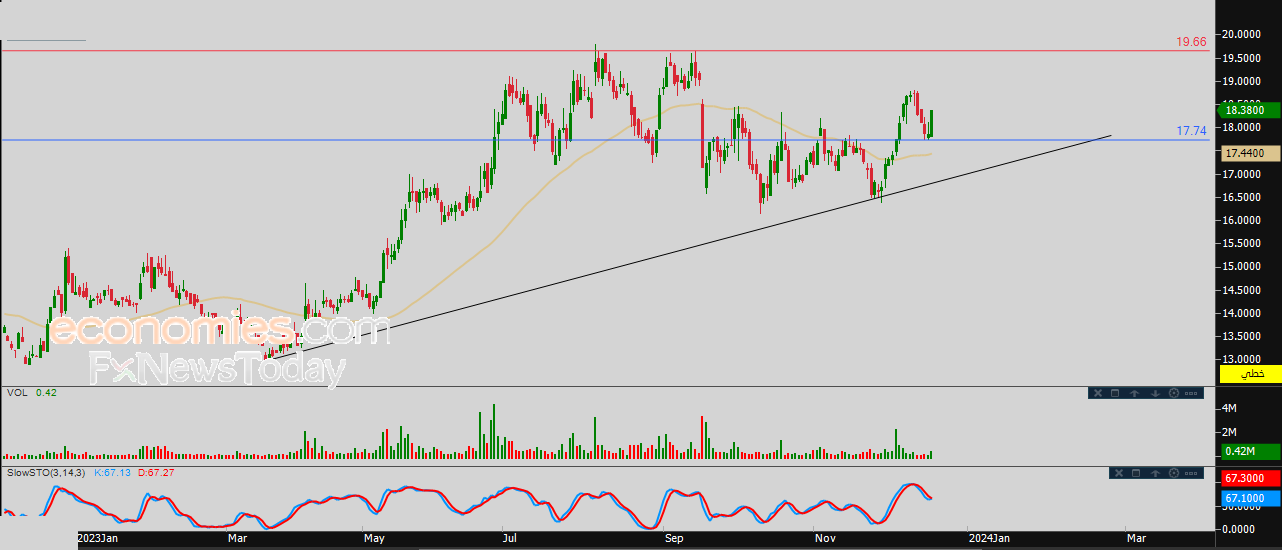This screenshot has height=550, width=1282.
Task: Click the 2023Jan date on time axis
Action: coord(98,538)
